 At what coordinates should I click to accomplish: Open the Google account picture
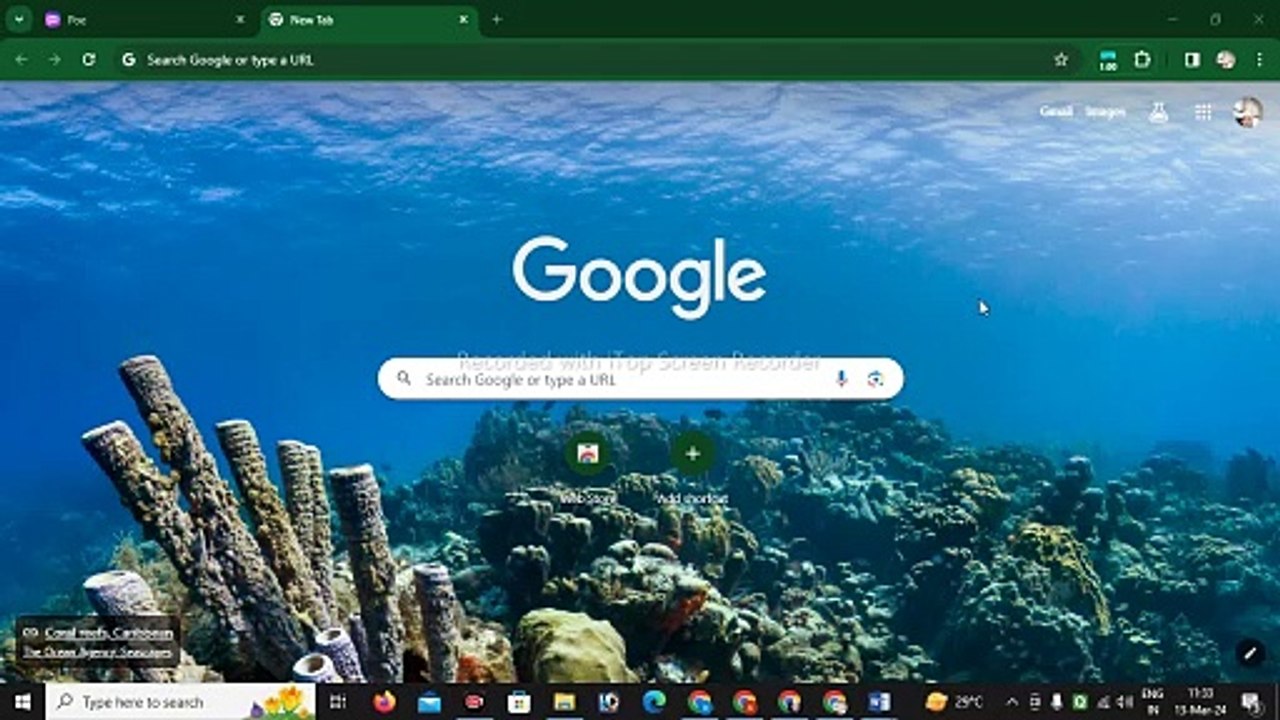[x=1248, y=113]
